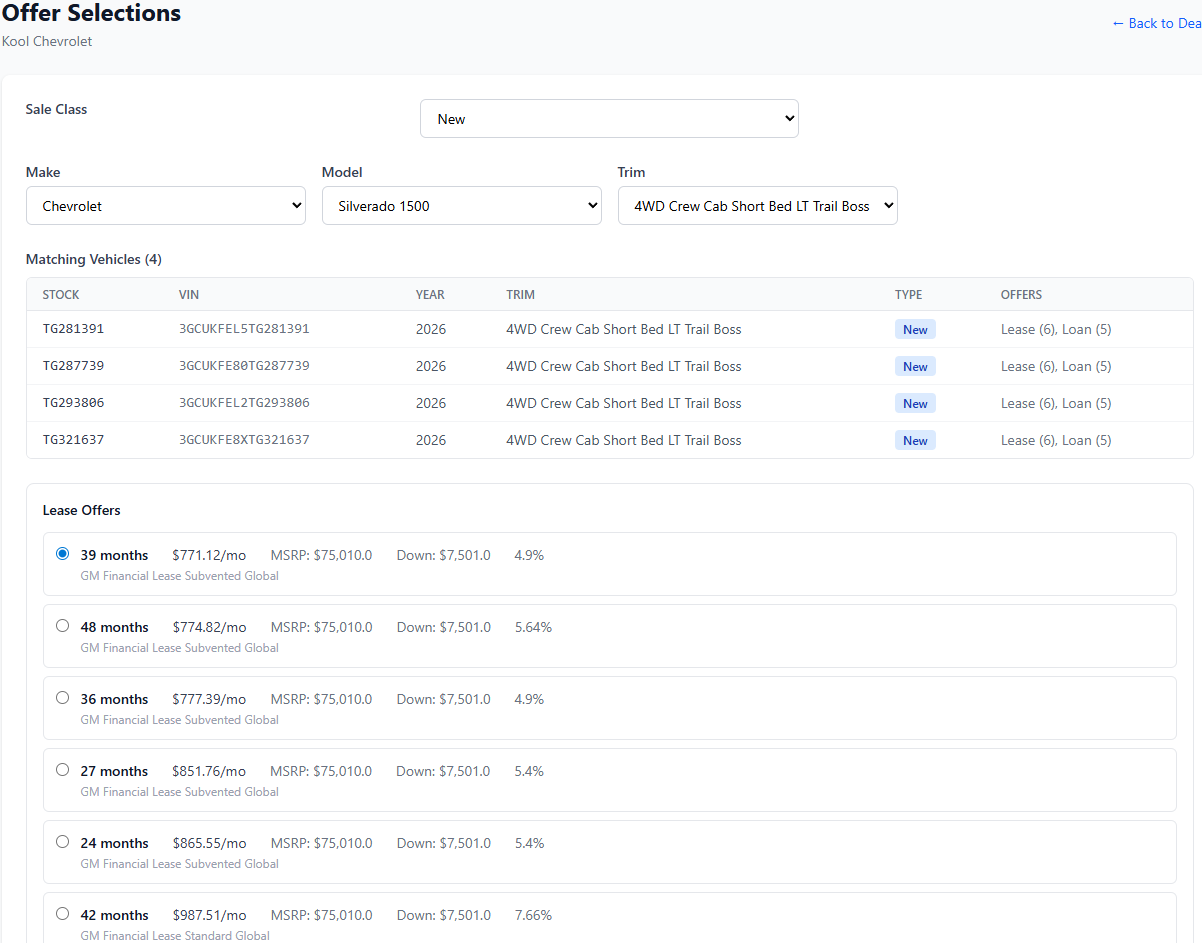This screenshot has width=1202, height=943.
Task: Click offers text in TG281391 row
Action: (x=1056, y=329)
